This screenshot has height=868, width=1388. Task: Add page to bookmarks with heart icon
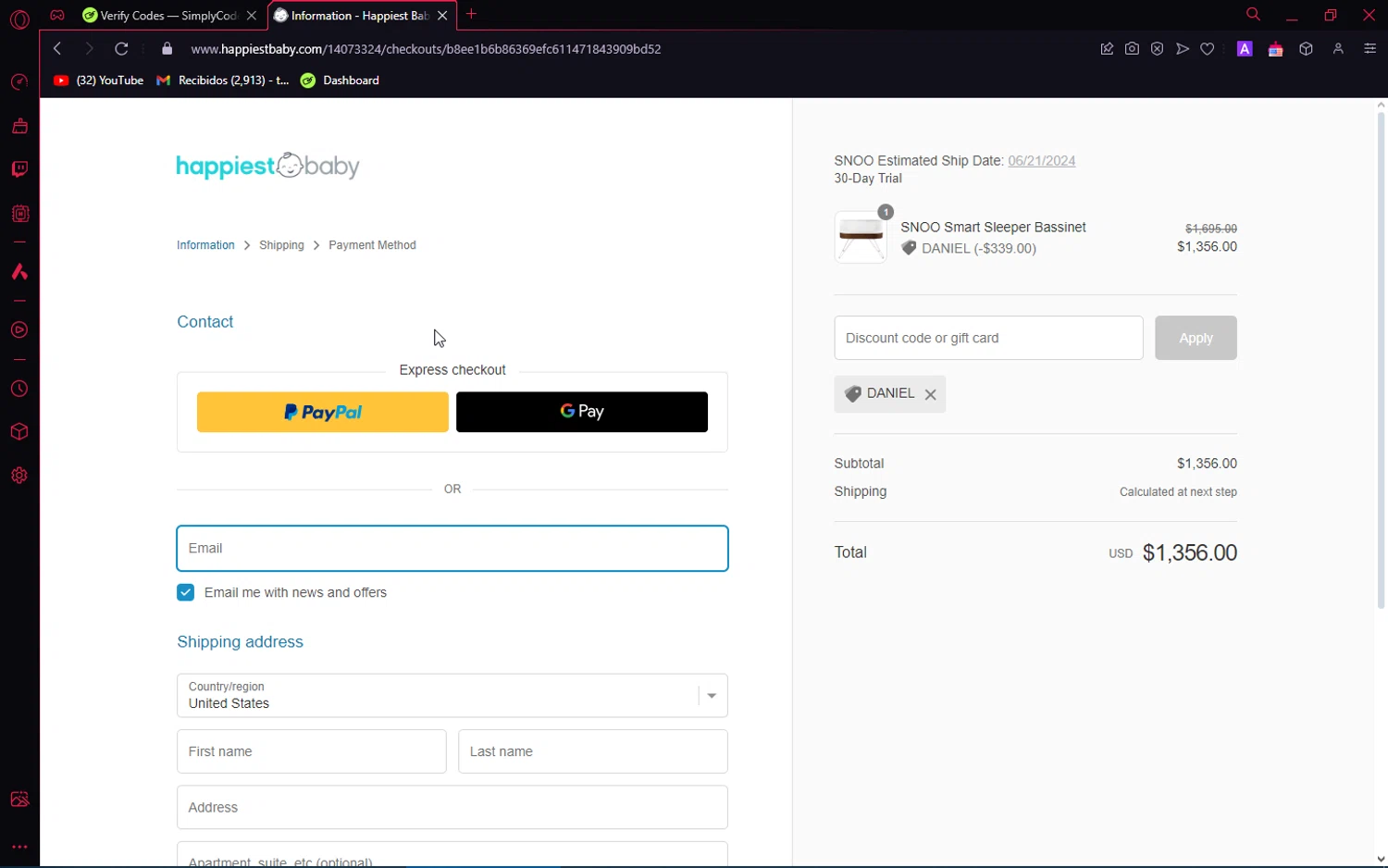point(1208,49)
